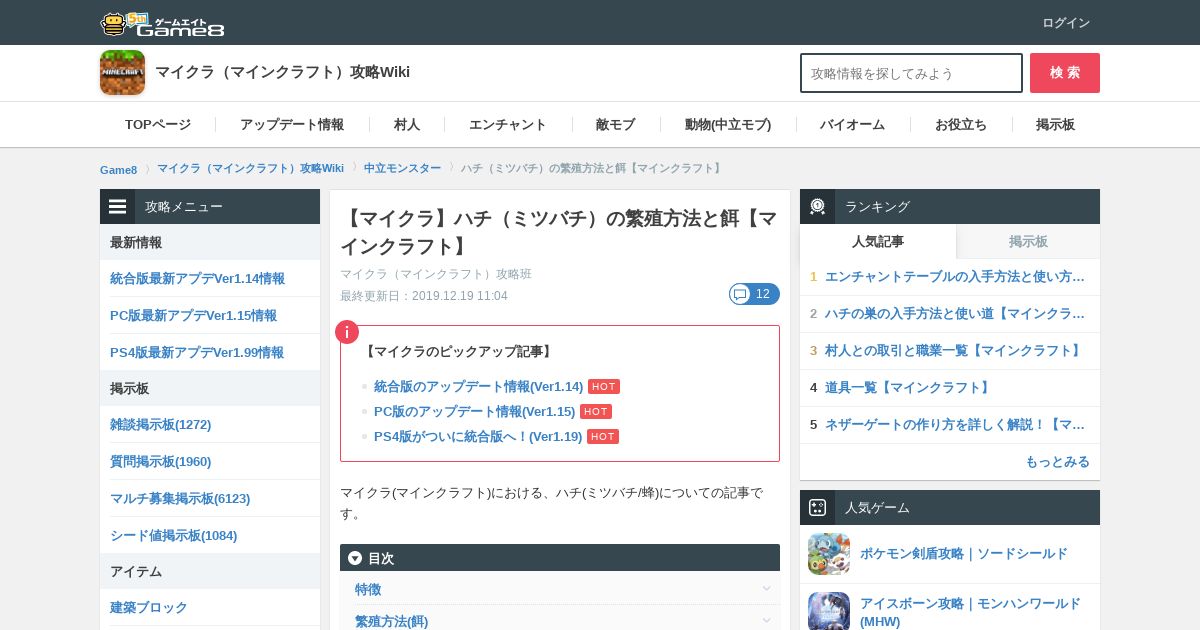
Task: Toggle the 目次 collapse arrow icon
Action: (x=355, y=558)
